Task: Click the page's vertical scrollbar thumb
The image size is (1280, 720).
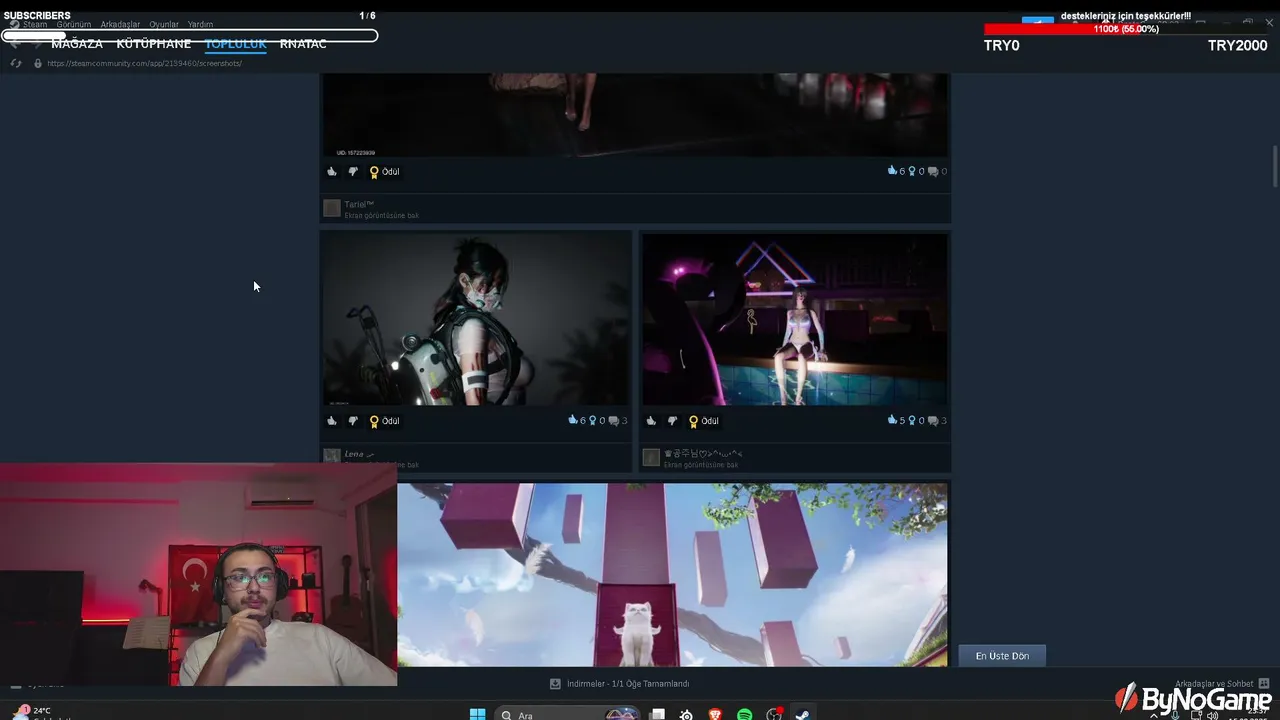Action: [x=1275, y=166]
